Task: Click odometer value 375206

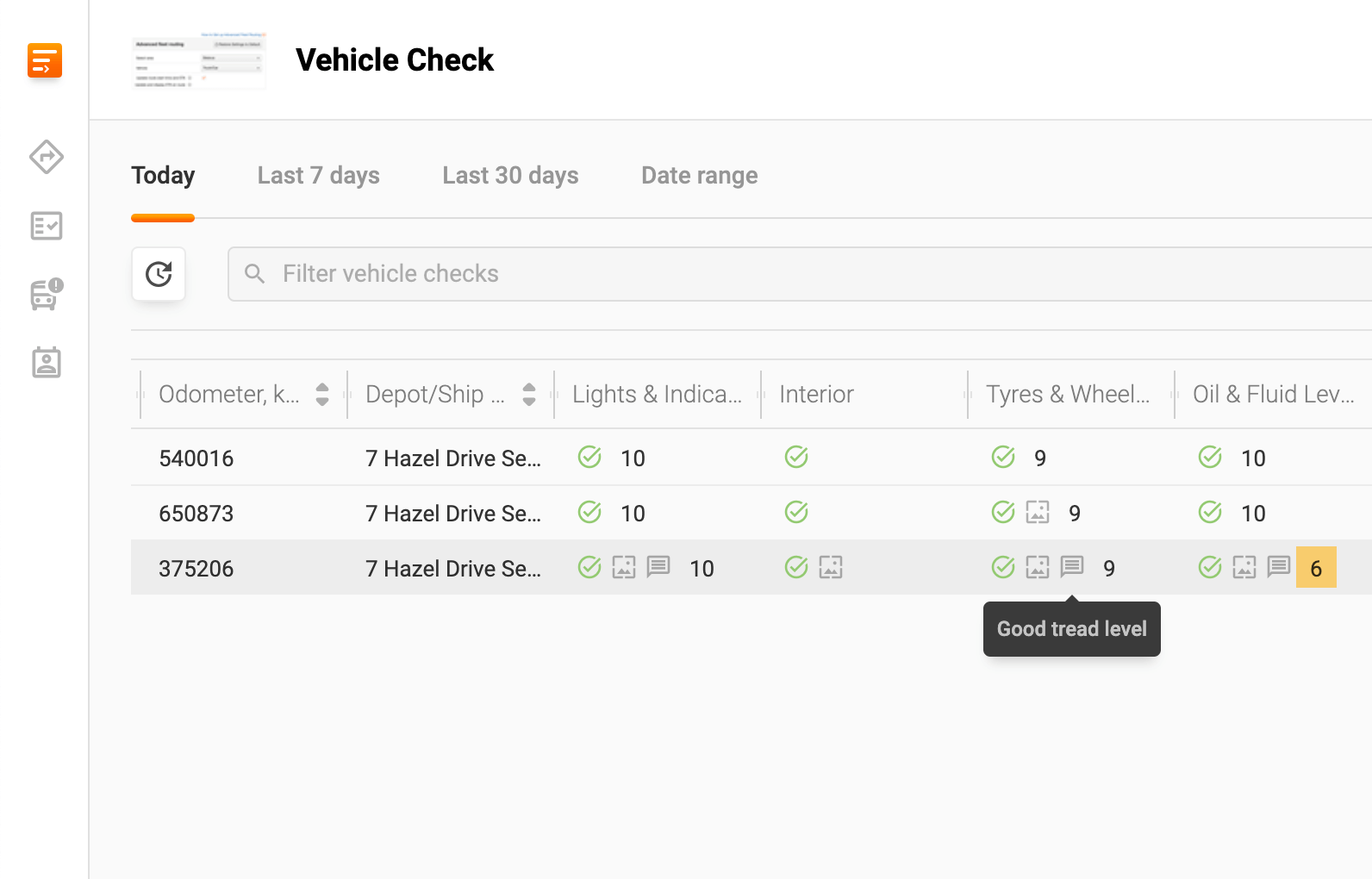Action: 196,569
